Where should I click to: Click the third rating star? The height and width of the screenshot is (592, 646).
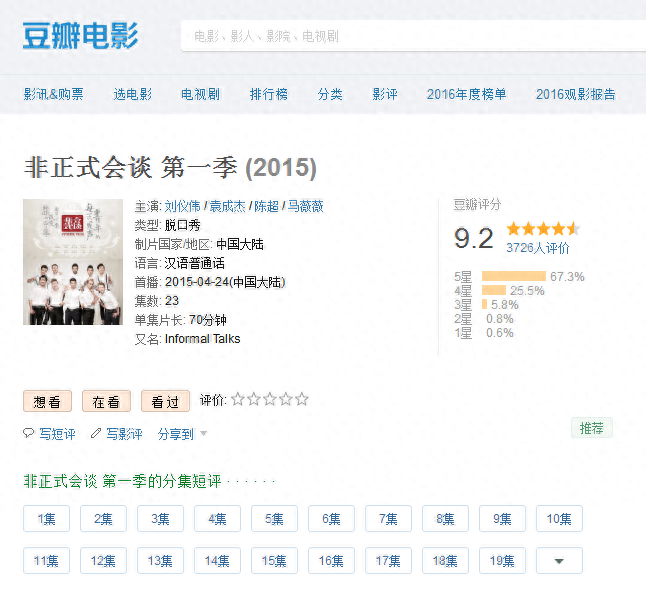[270, 400]
